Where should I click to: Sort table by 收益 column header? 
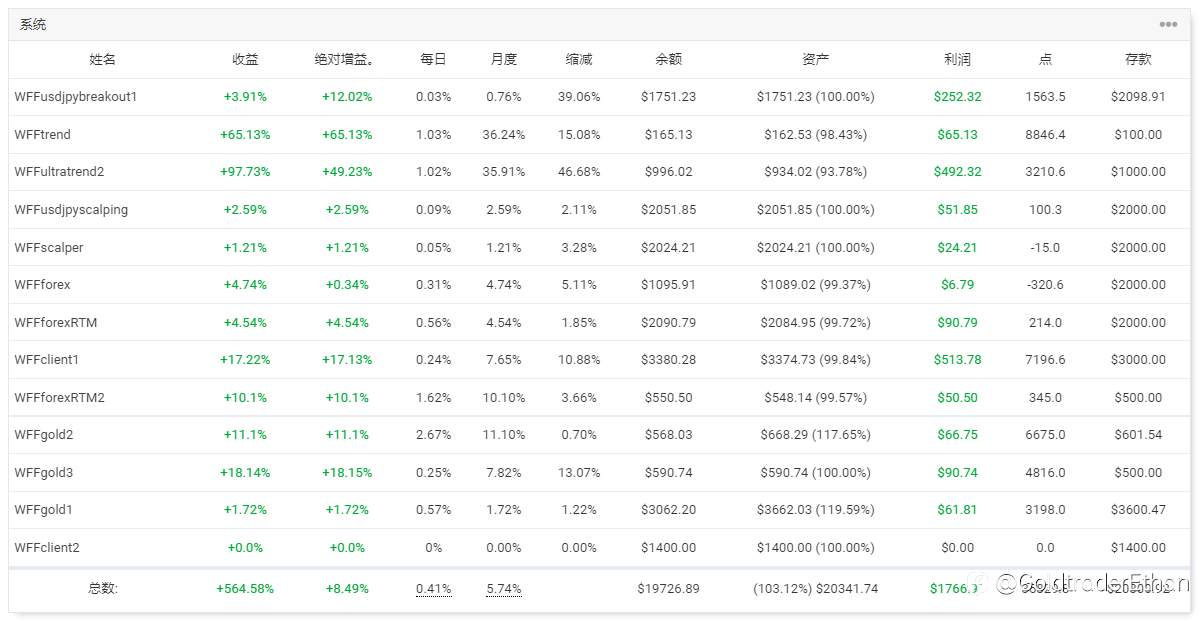245,60
